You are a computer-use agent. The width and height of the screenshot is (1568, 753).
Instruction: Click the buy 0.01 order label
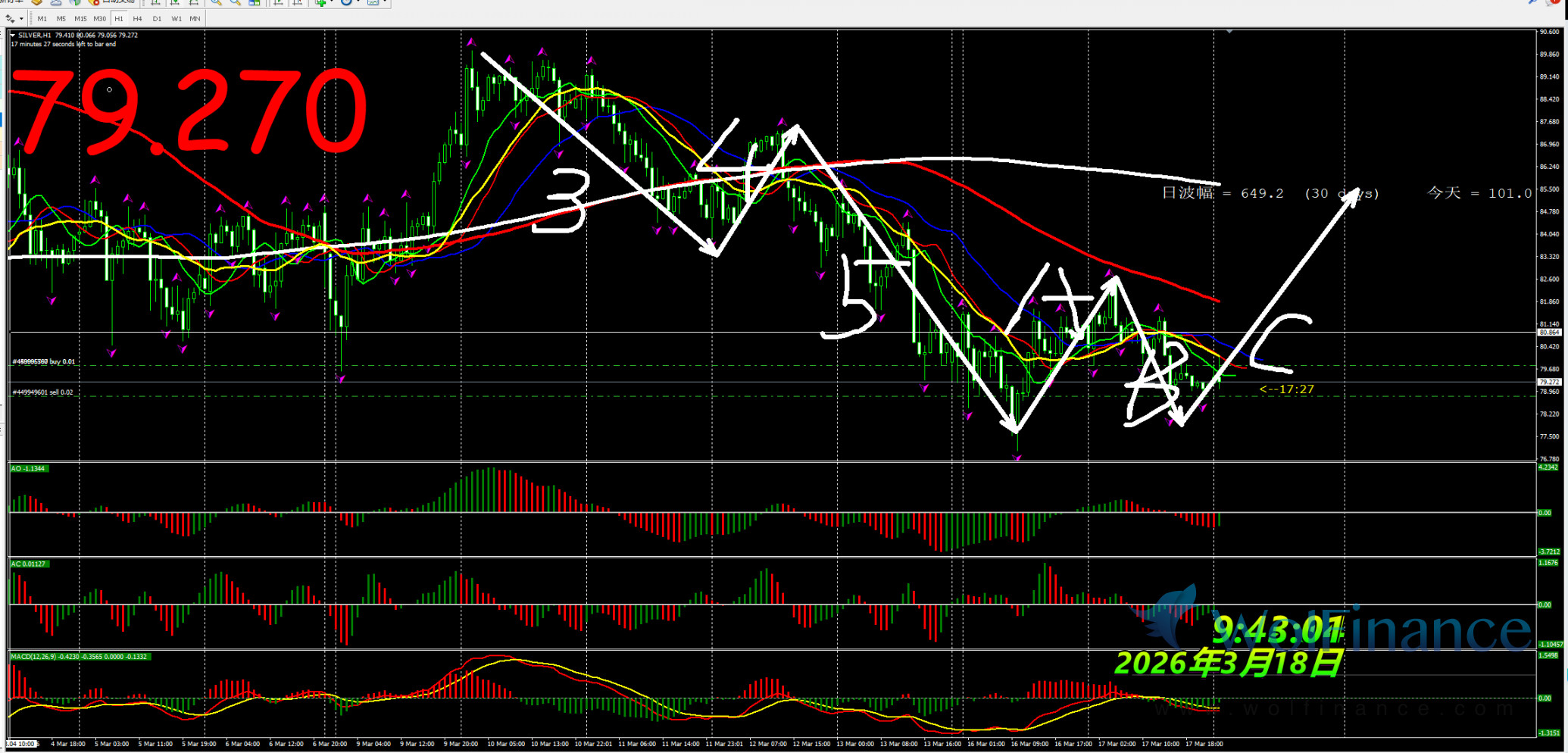click(44, 361)
